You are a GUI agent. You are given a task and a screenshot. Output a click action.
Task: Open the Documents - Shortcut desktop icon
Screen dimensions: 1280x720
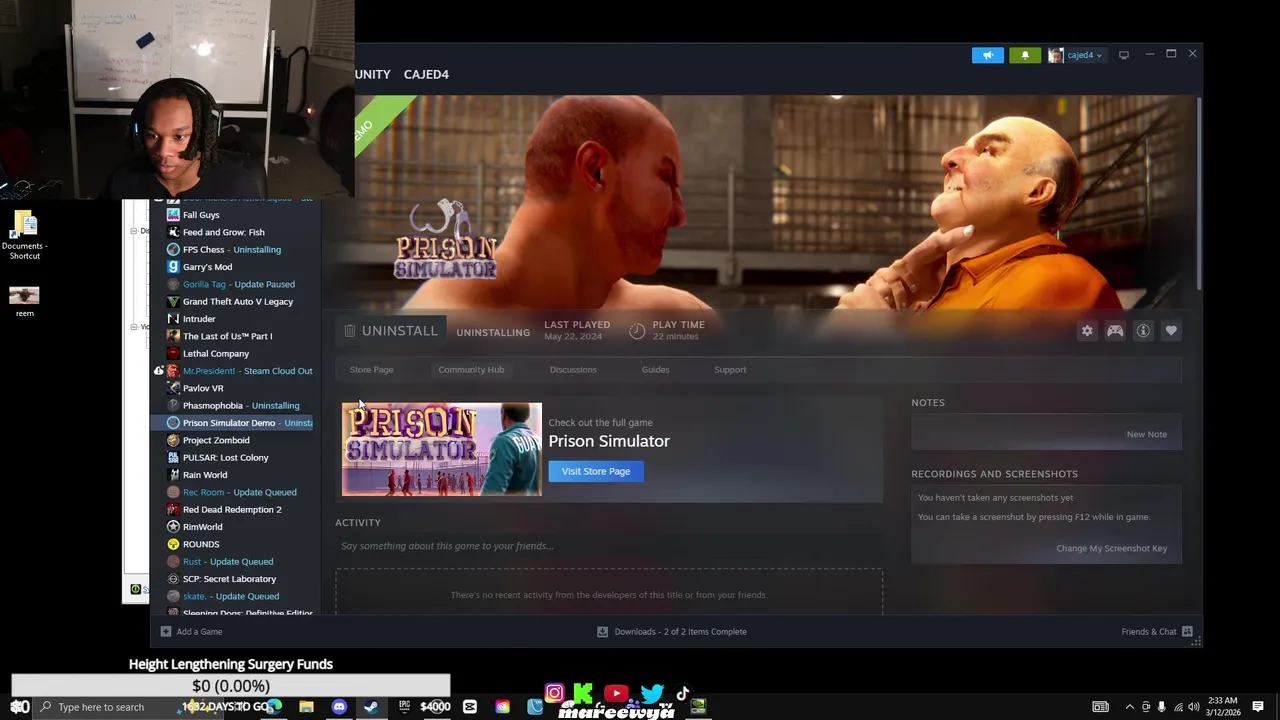click(24, 235)
